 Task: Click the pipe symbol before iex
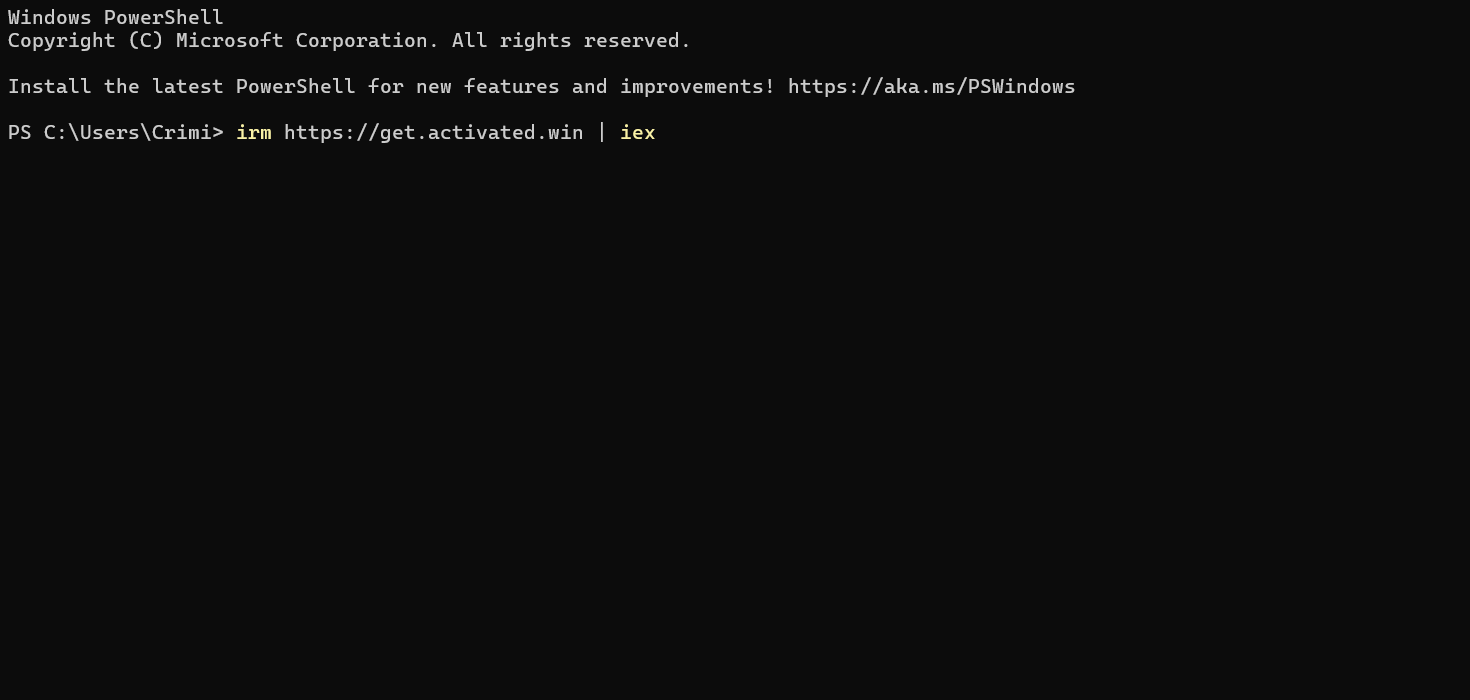click(602, 132)
